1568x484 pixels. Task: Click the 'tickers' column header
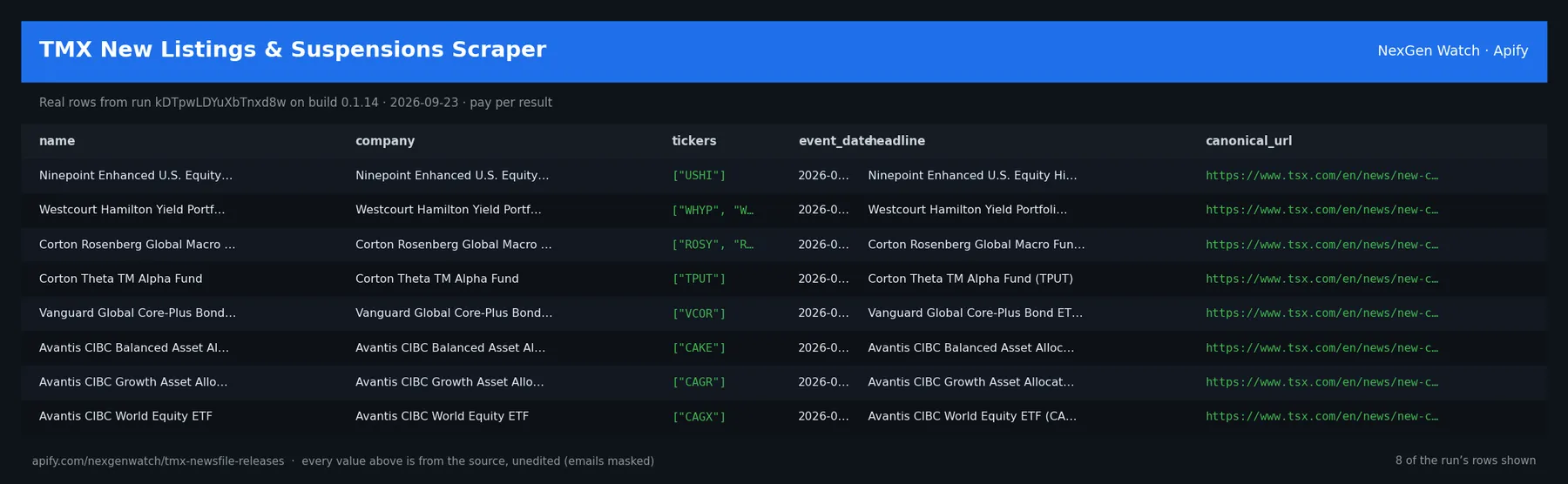(694, 141)
